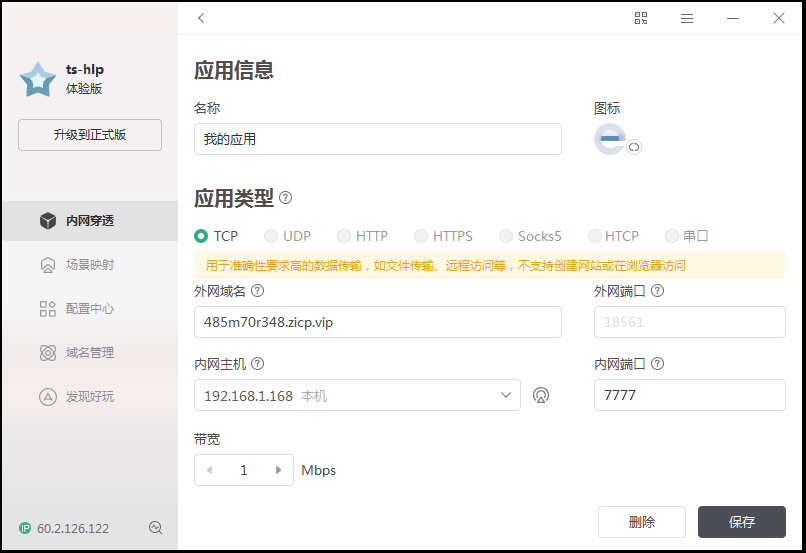Open the hamburger menu icon
806x553 pixels.
(687, 19)
